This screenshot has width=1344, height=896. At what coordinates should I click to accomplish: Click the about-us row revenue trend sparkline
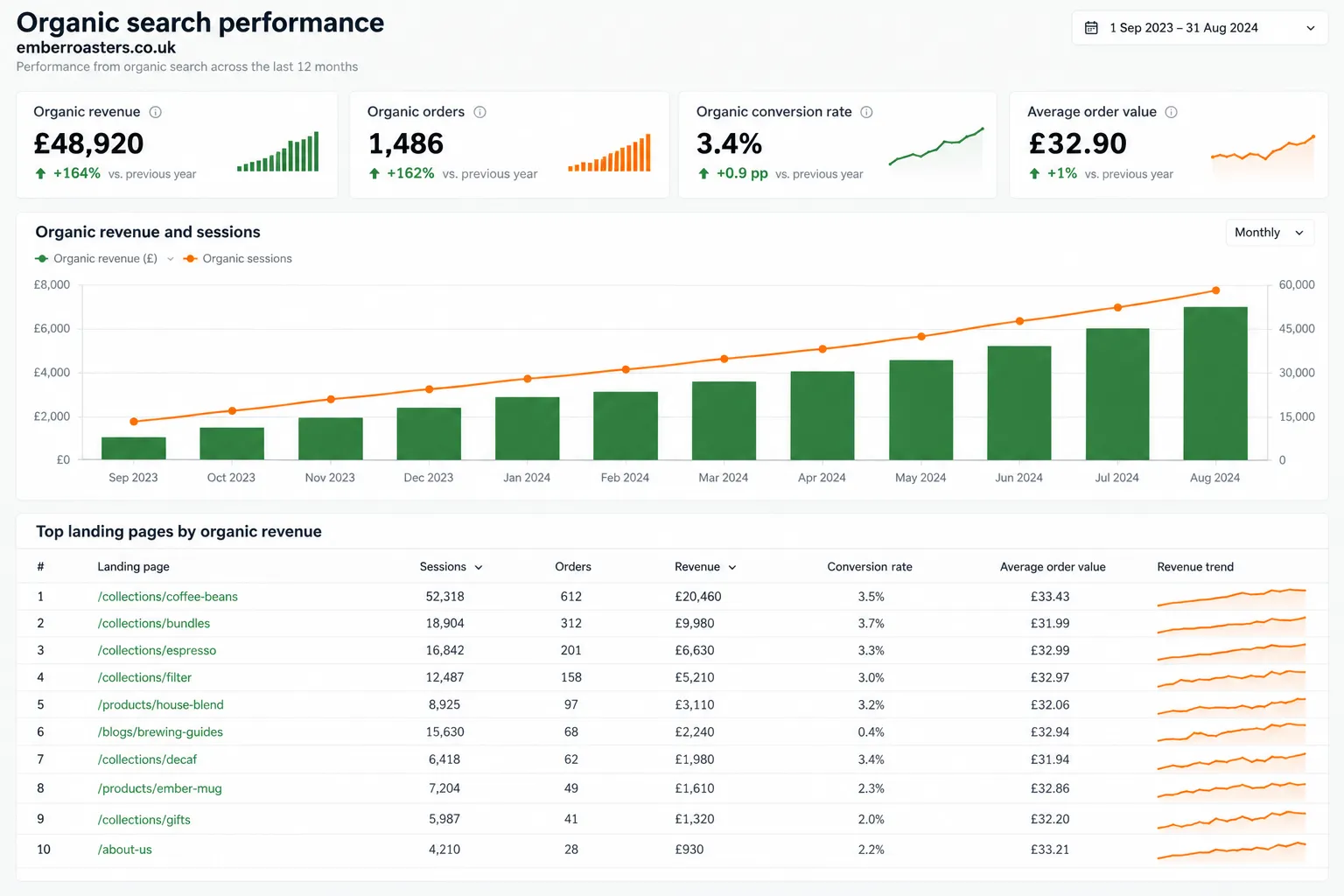pyautogui.click(x=1231, y=850)
